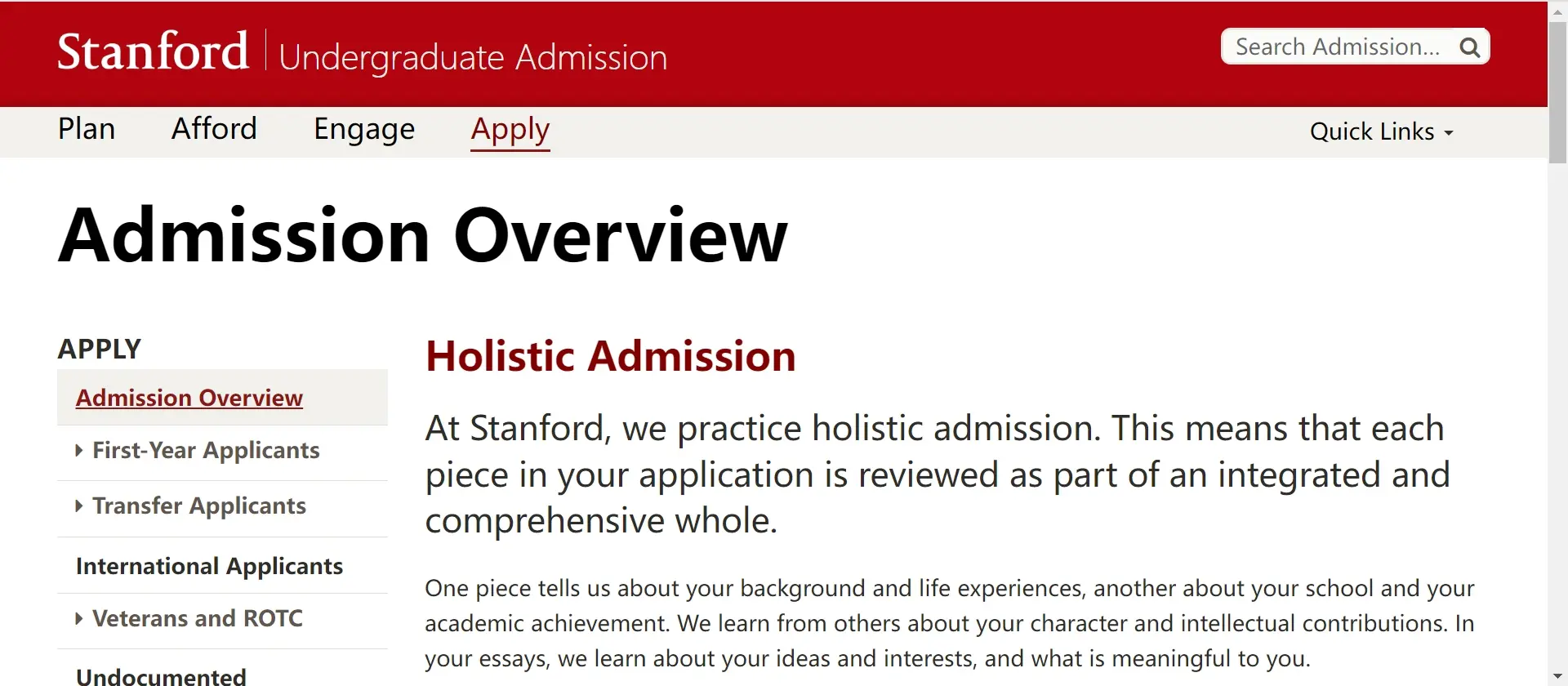Go to International Applicants page
This screenshot has width=1568, height=686.
coord(209,566)
